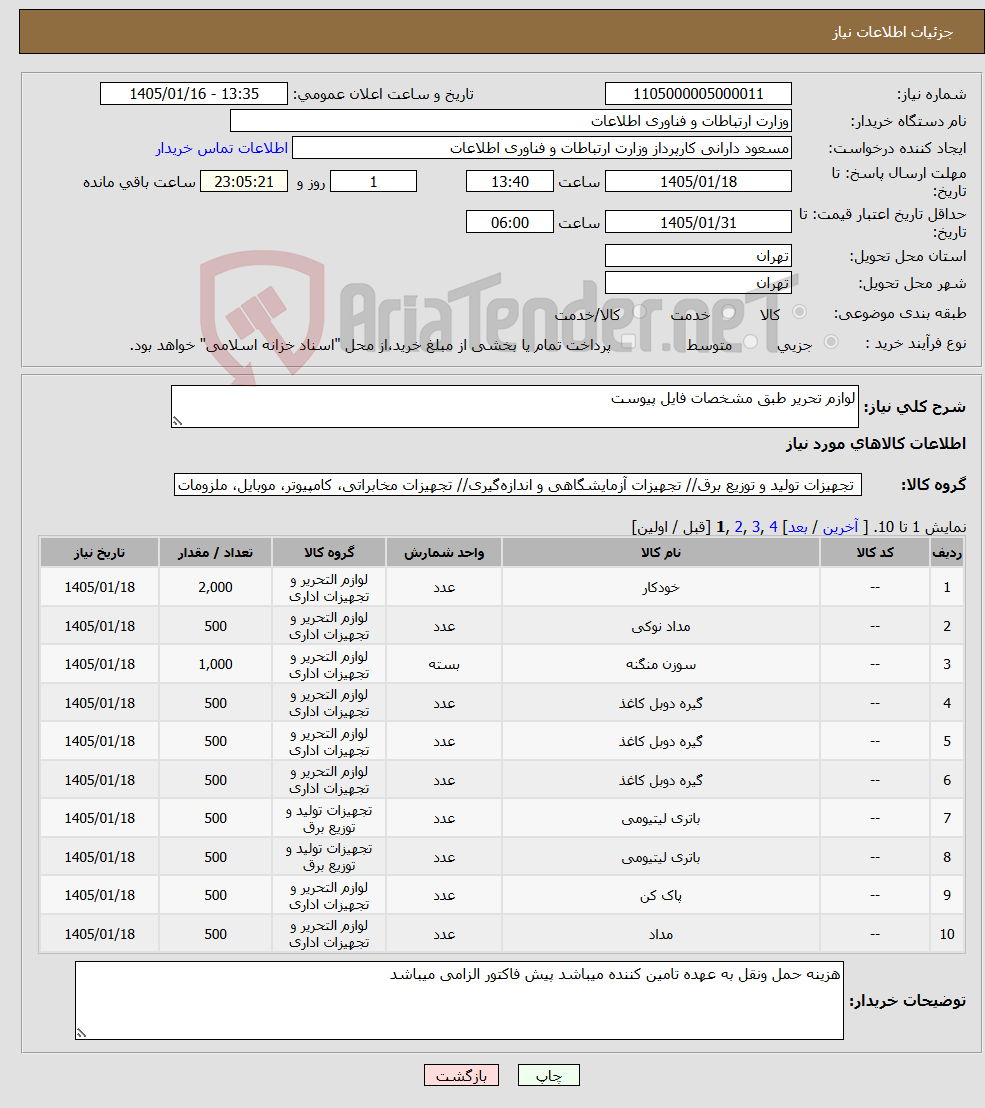Click the goods group field گروه کالا
Image resolution: width=985 pixels, height=1108 pixels.
(x=518, y=485)
